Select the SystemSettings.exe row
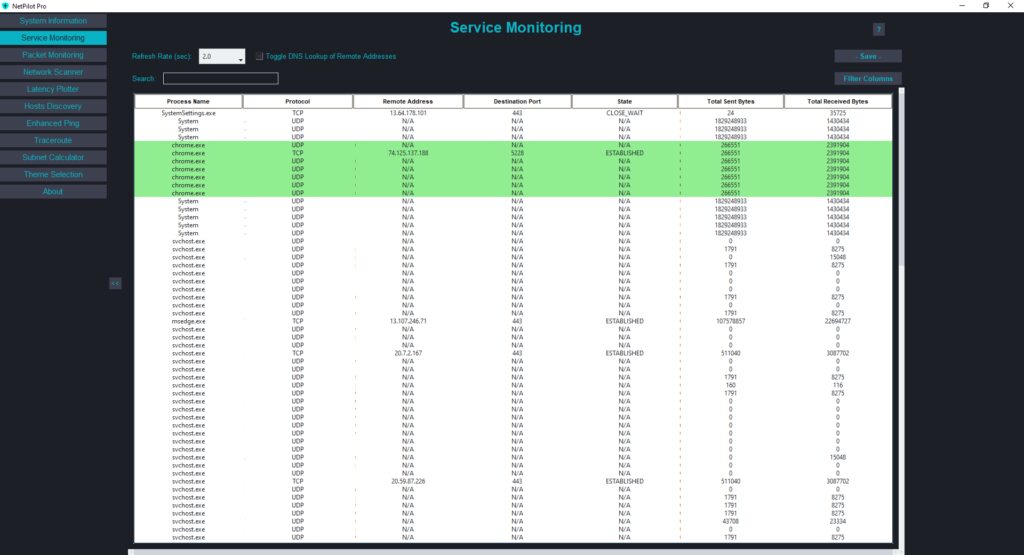1024x555 pixels. click(x=513, y=113)
